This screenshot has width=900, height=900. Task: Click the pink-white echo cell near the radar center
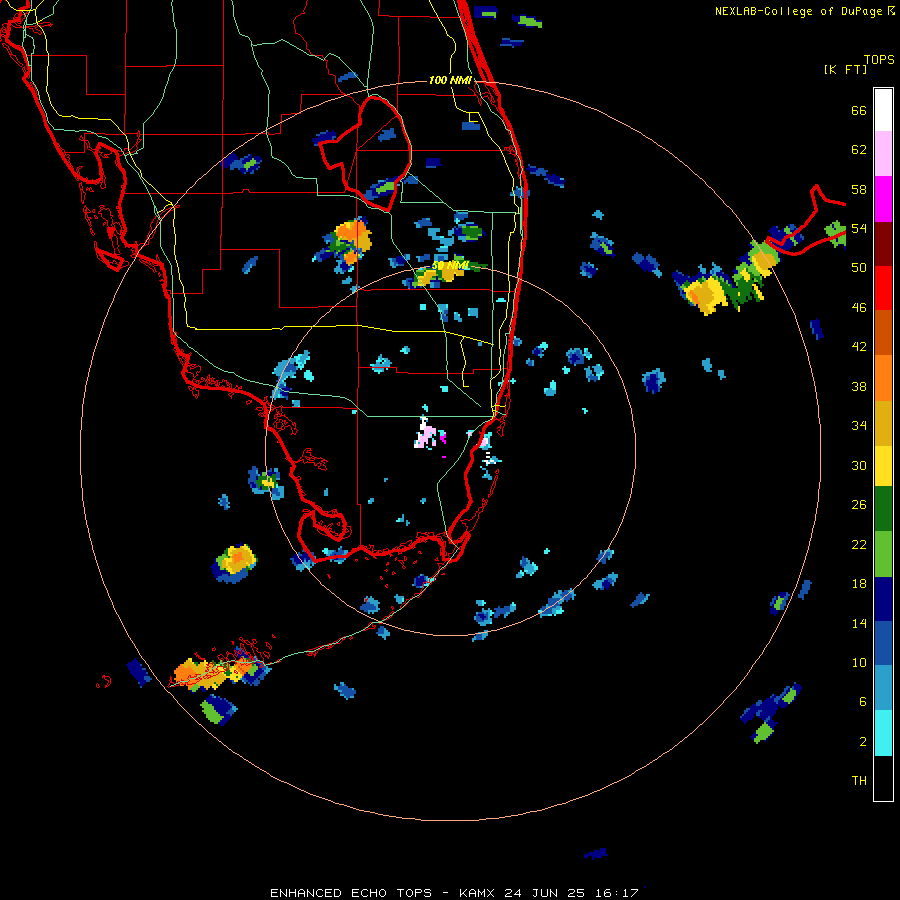pos(425,435)
